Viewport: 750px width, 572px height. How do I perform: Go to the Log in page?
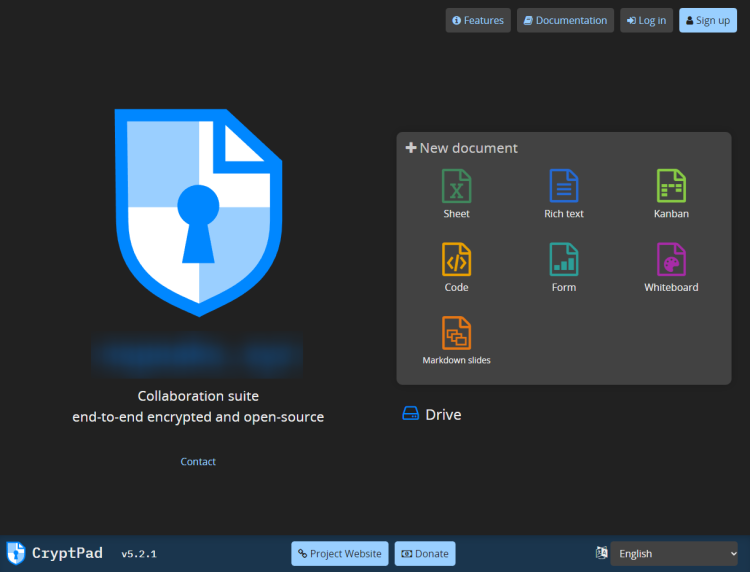pyautogui.click(x=646, y=21)
